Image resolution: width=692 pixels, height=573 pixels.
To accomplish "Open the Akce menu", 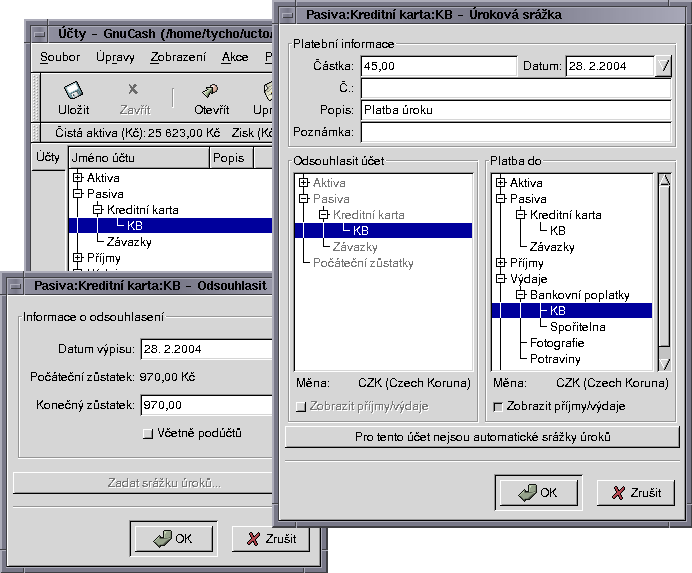I will coord(235,57).
